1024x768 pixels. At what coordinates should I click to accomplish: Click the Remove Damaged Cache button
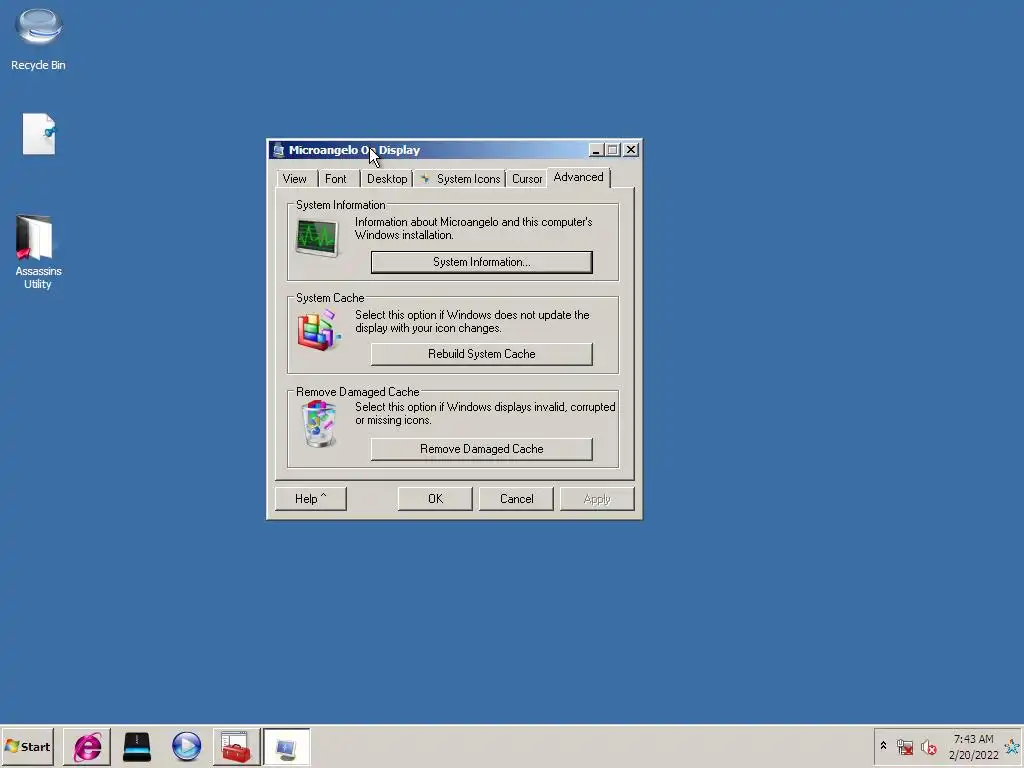tap(481, 449)
